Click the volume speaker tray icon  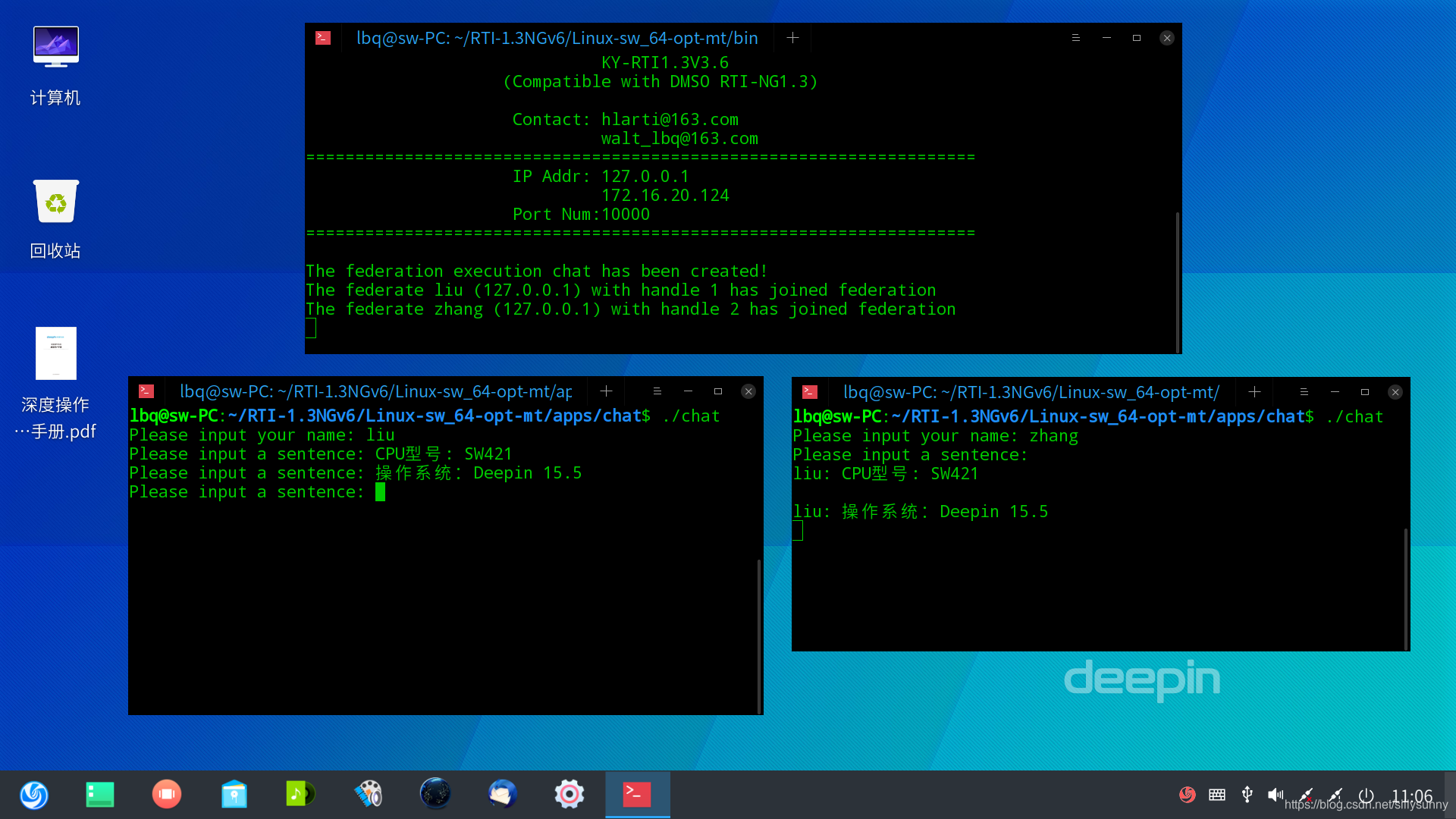[x=1276, y=795]
